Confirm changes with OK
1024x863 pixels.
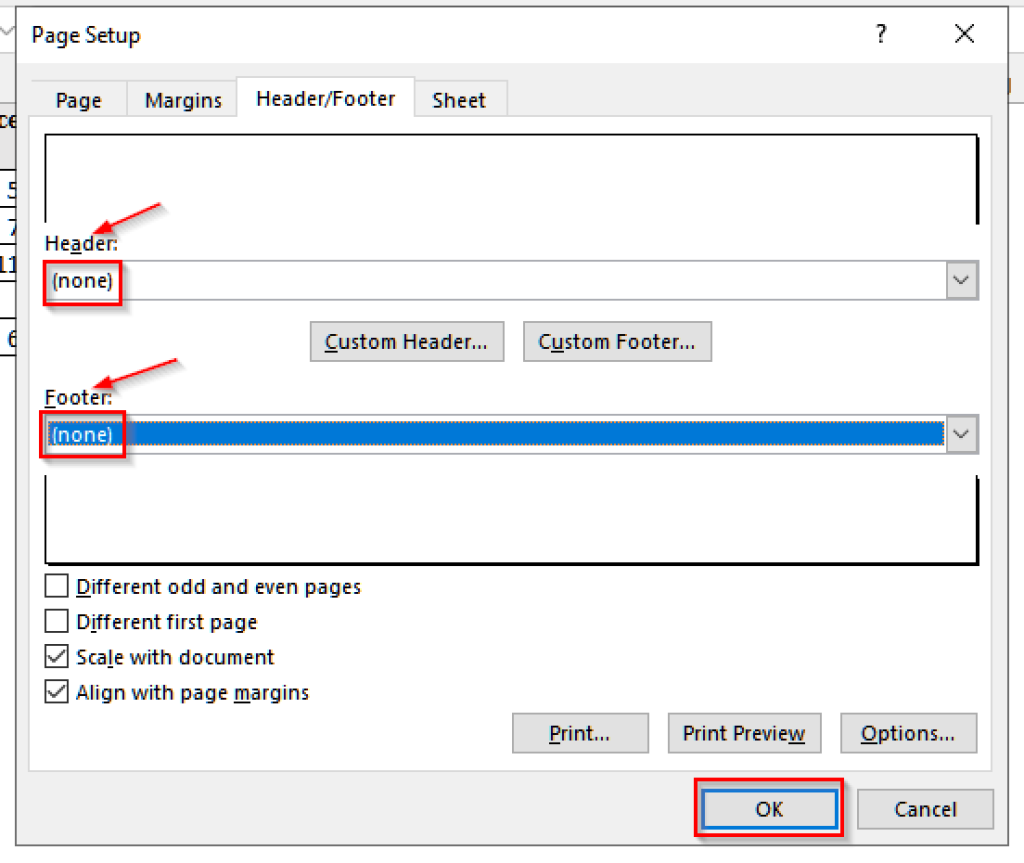click(768, 809)
